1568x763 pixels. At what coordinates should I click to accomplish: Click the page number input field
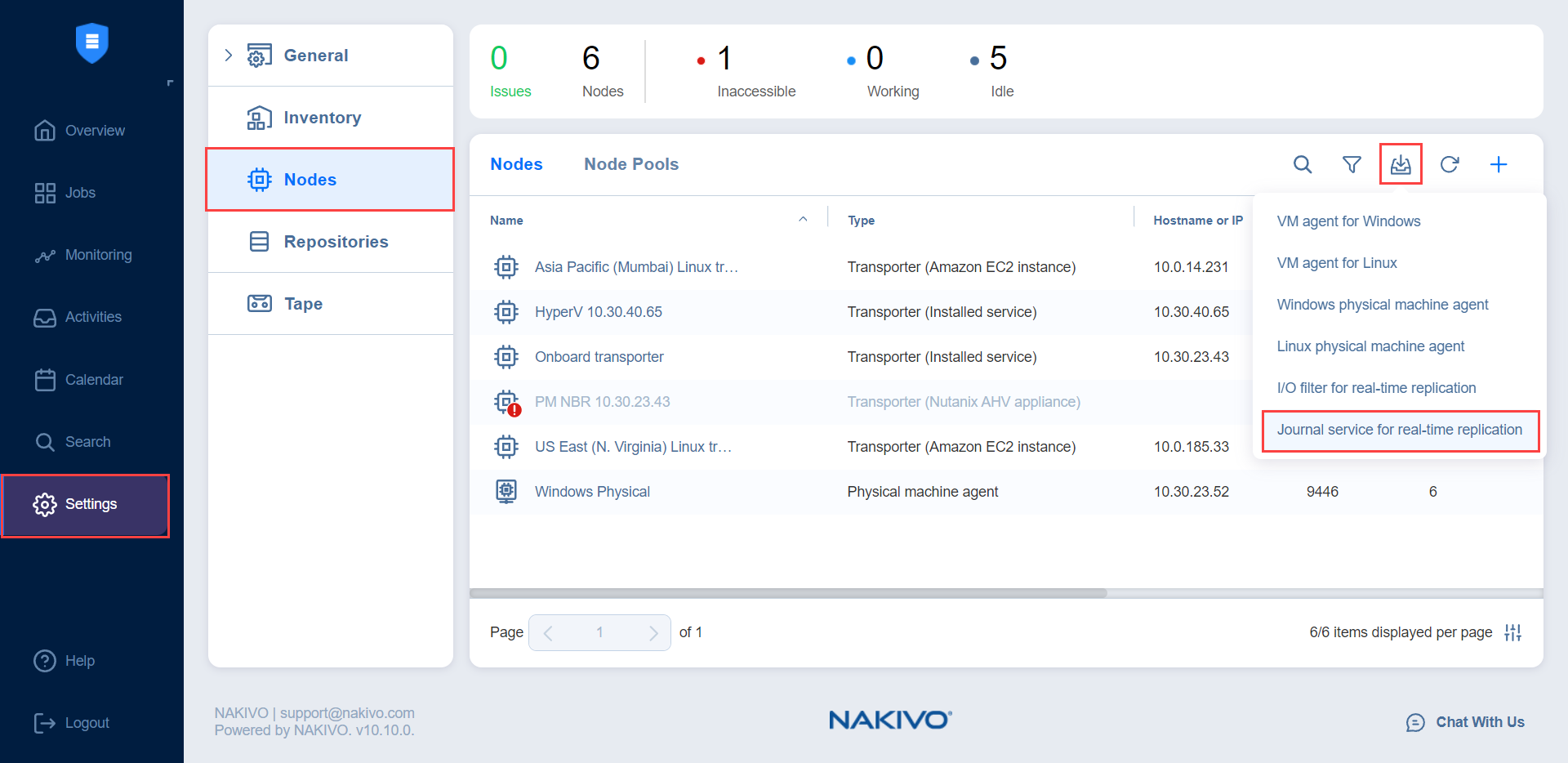pos(599,633)
